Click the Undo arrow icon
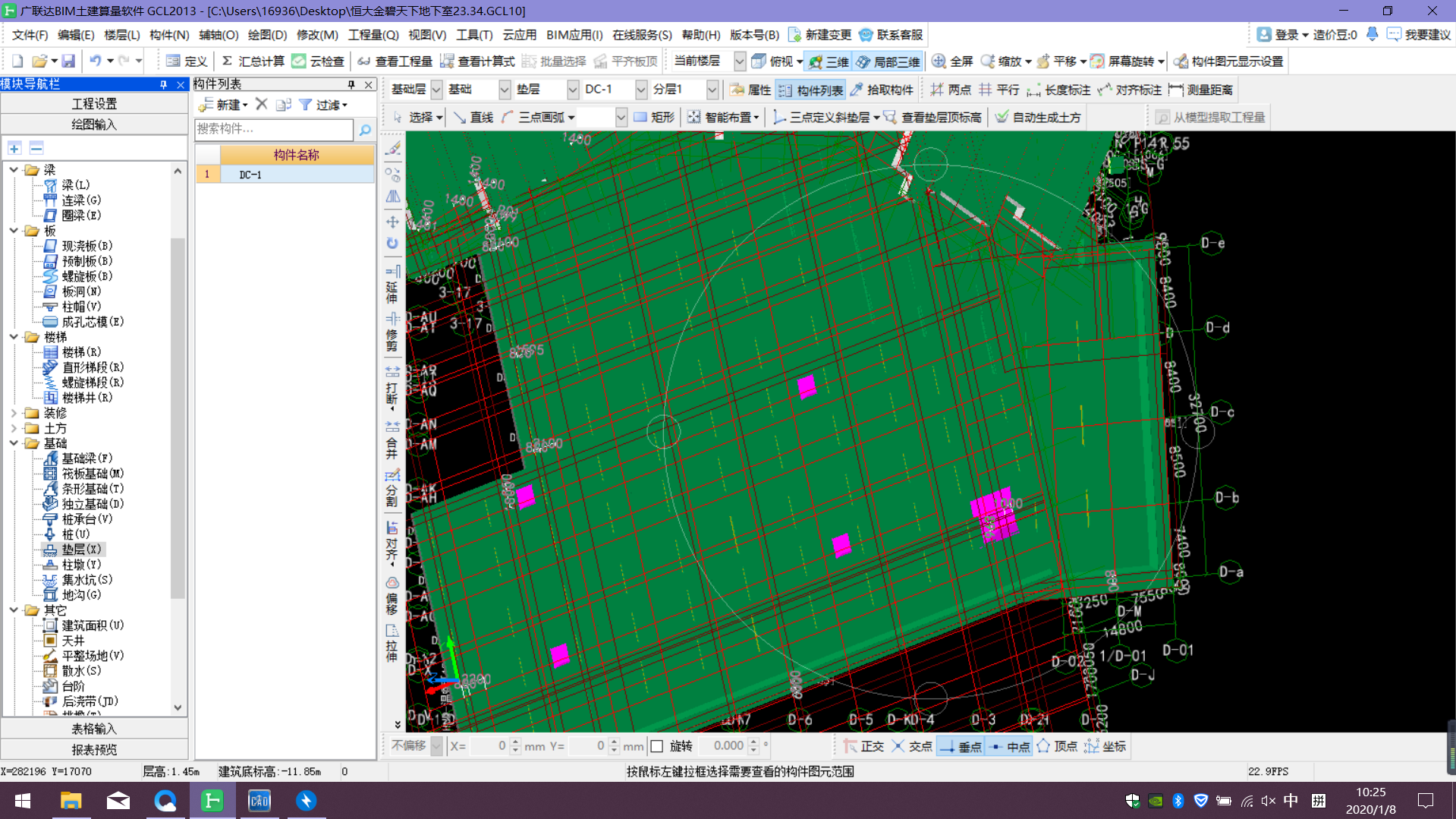Viewport: 1456px width, 819px height. 95,61
